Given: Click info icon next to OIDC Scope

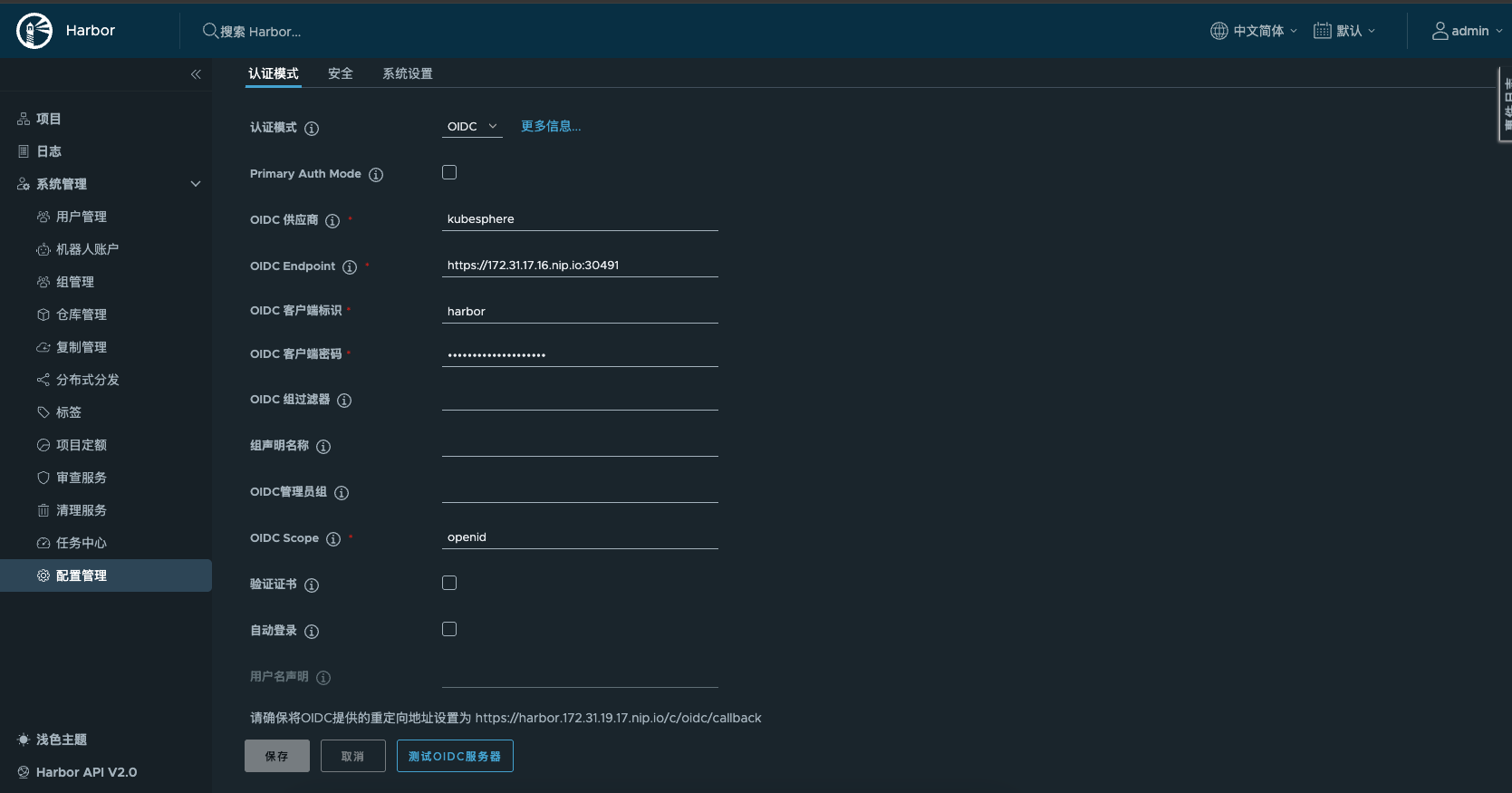Looking at the screenshot, I should [333, 539].
